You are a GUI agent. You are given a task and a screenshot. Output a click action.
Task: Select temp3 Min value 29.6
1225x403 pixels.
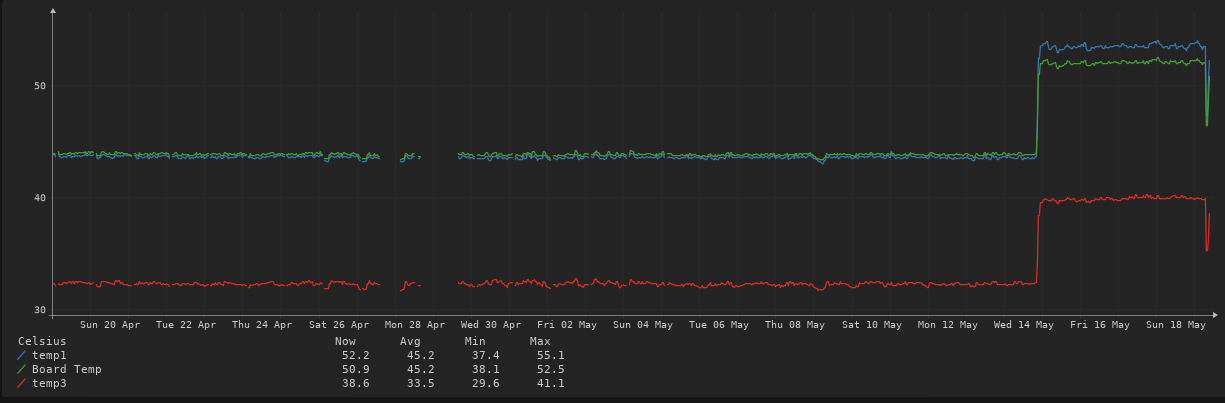point(485,383)
